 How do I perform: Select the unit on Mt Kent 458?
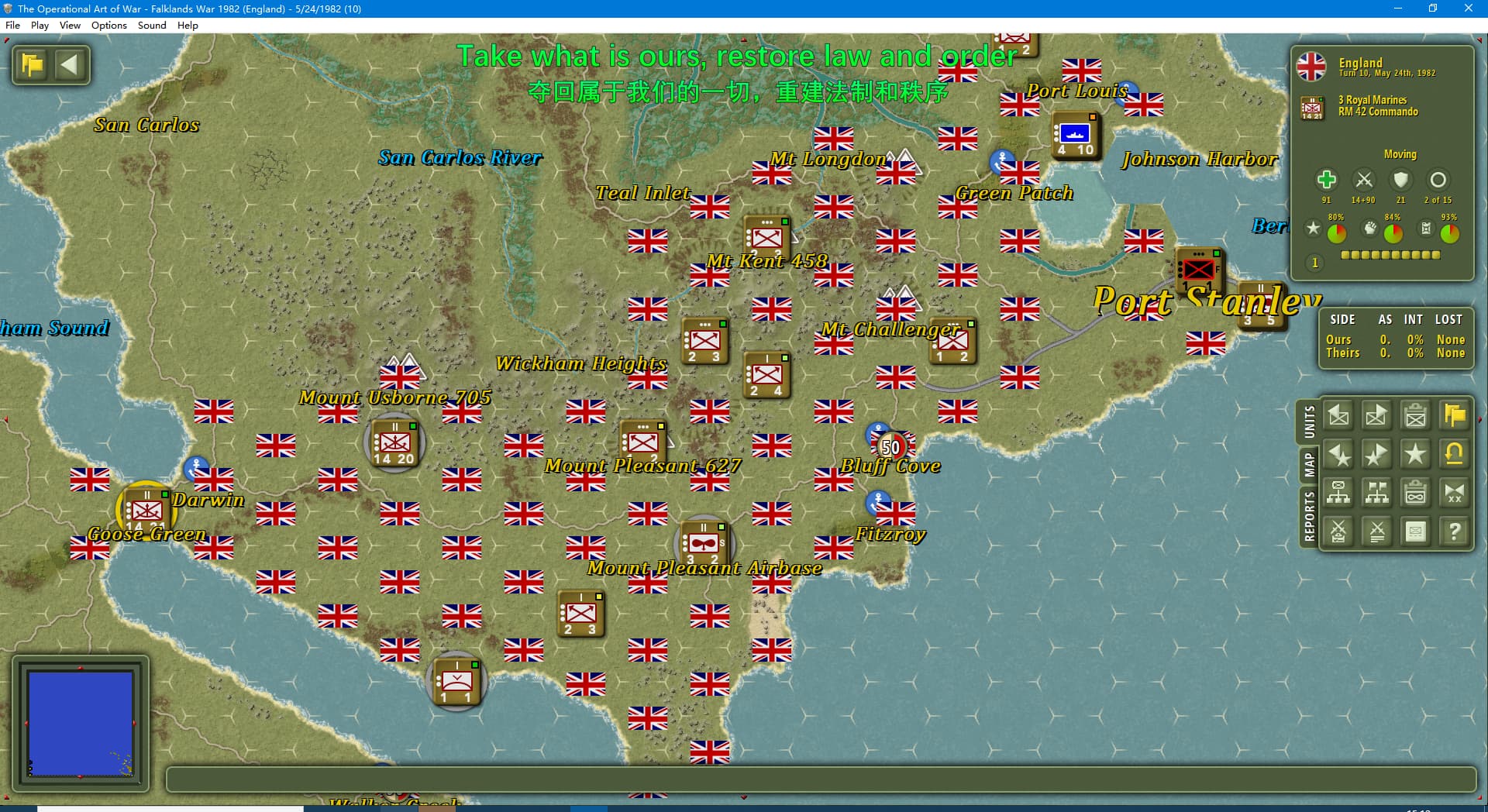tap(766, 237)
